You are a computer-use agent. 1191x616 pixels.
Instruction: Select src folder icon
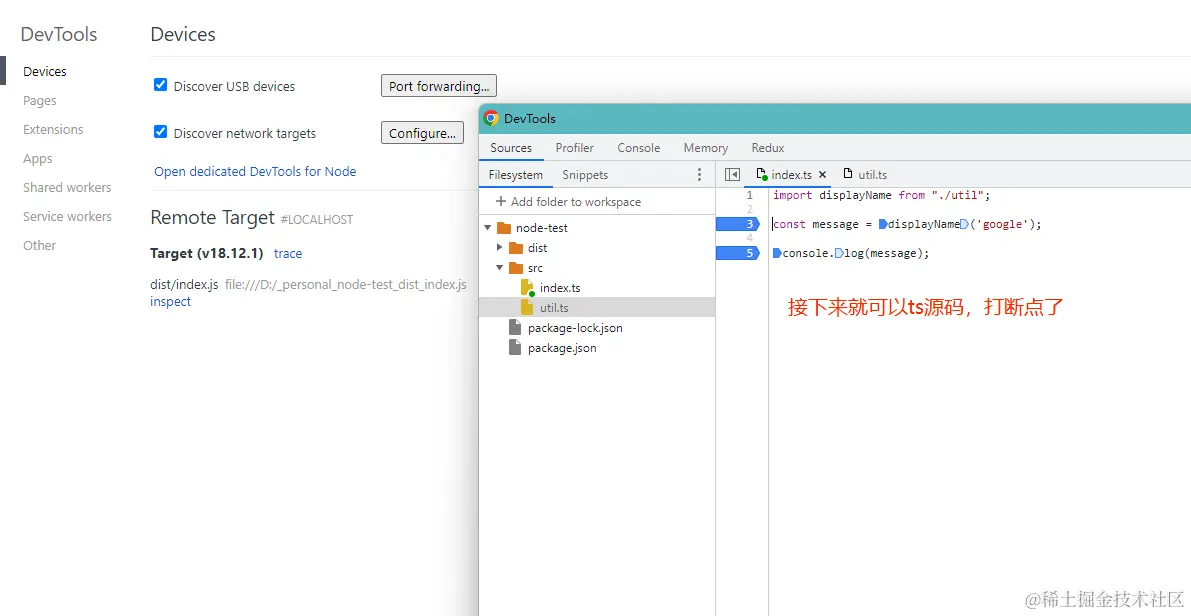coord(516,267)
